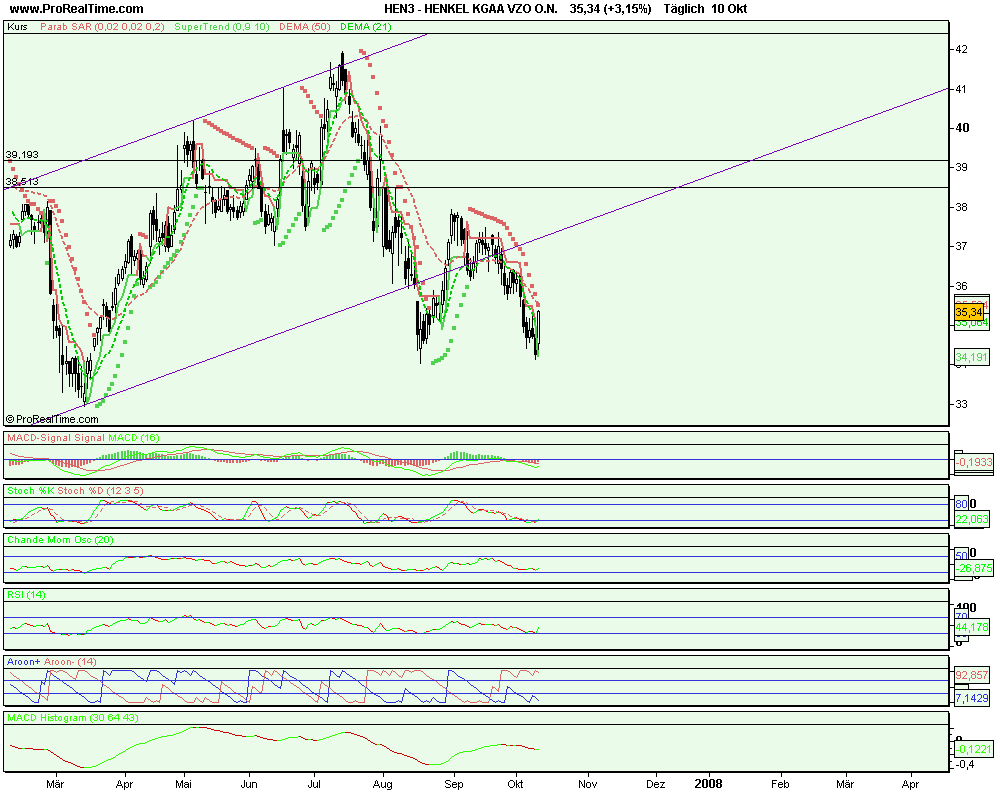Select the Chande Mom Osc (20) panel label
1000x800 pixels.
click(x=60, y=540)
